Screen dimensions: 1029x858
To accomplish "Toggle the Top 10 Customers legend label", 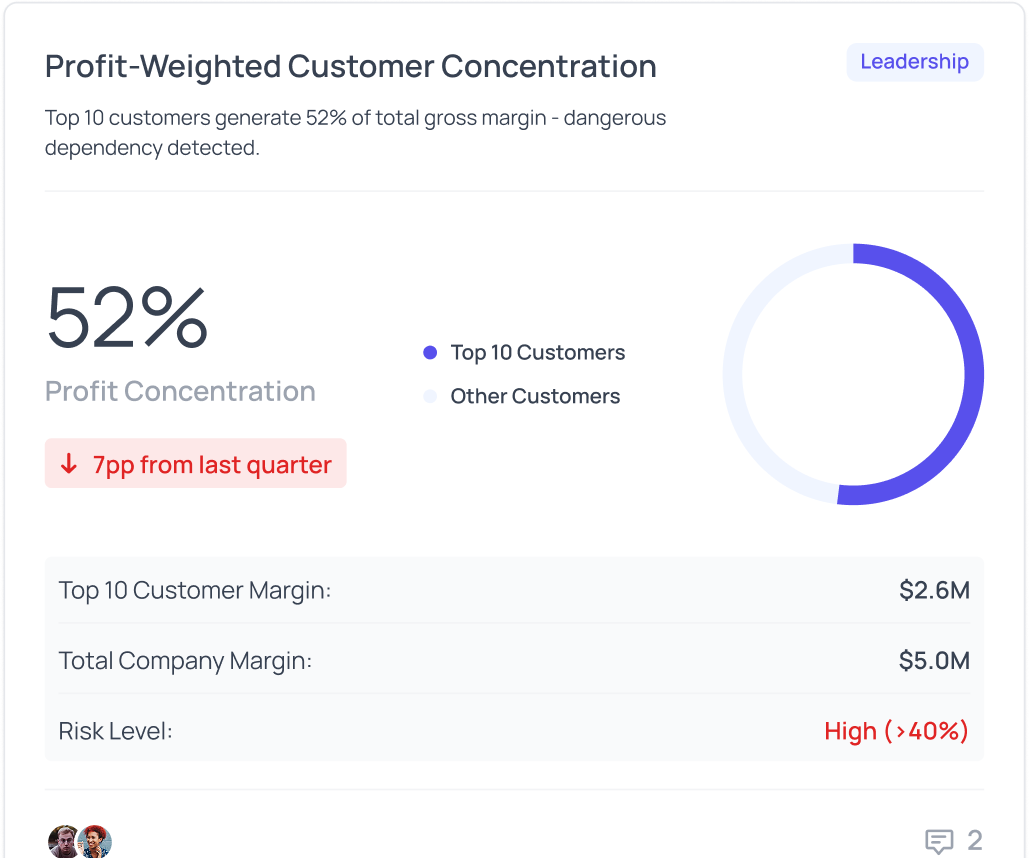I will coord(537,353).
